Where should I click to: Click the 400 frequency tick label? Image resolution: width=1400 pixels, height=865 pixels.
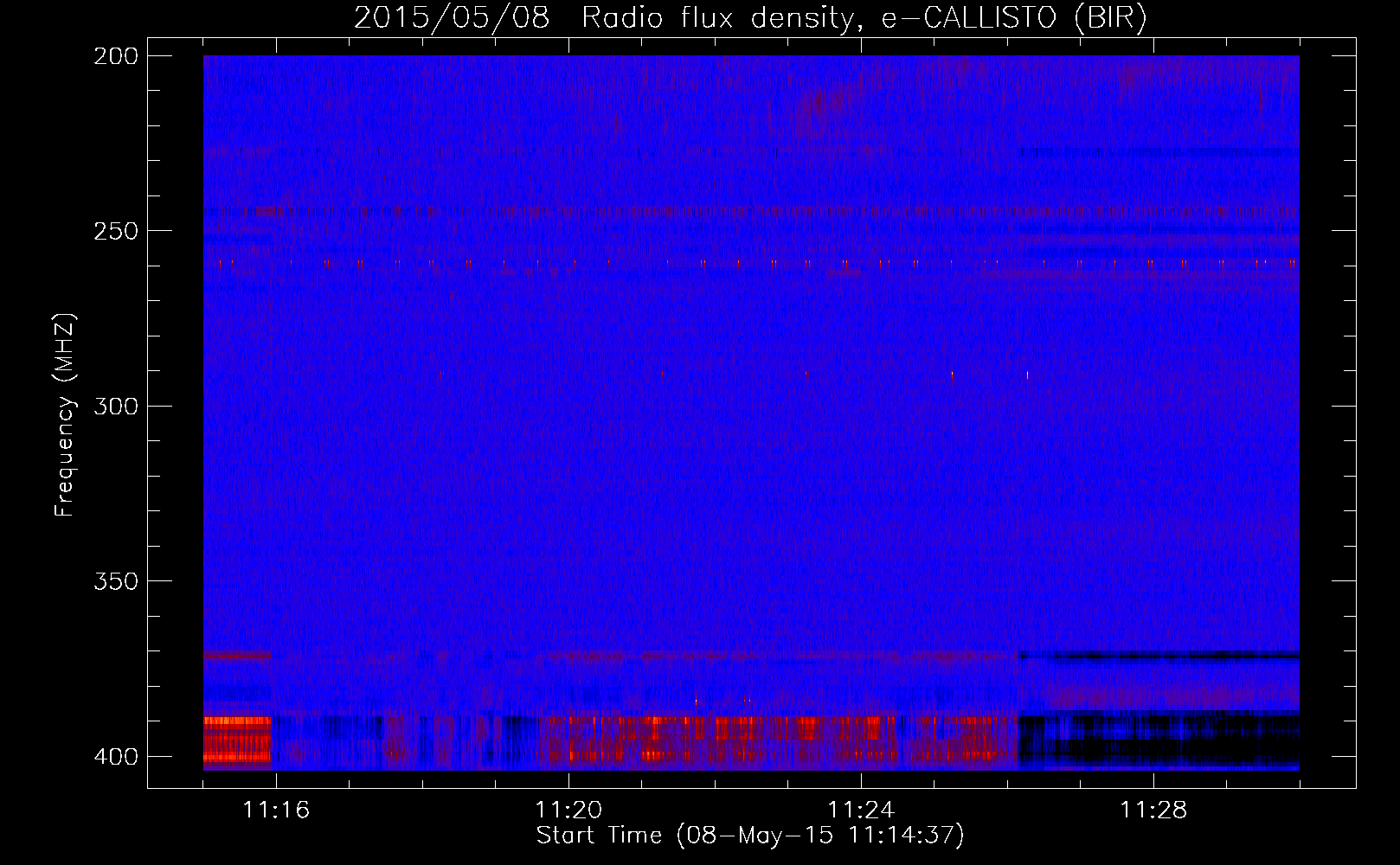115,757
